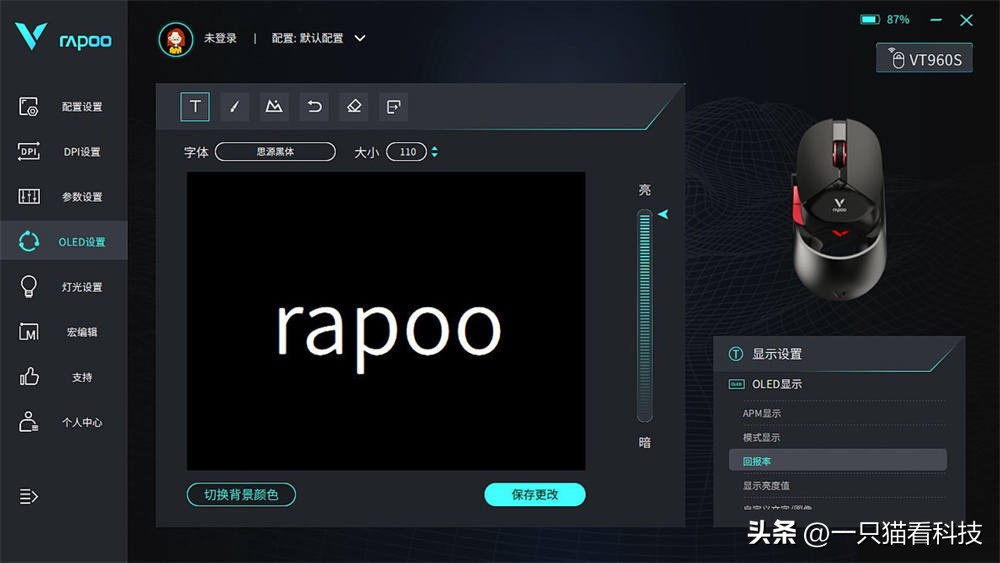Click the brightness slider track

[645, 316]
